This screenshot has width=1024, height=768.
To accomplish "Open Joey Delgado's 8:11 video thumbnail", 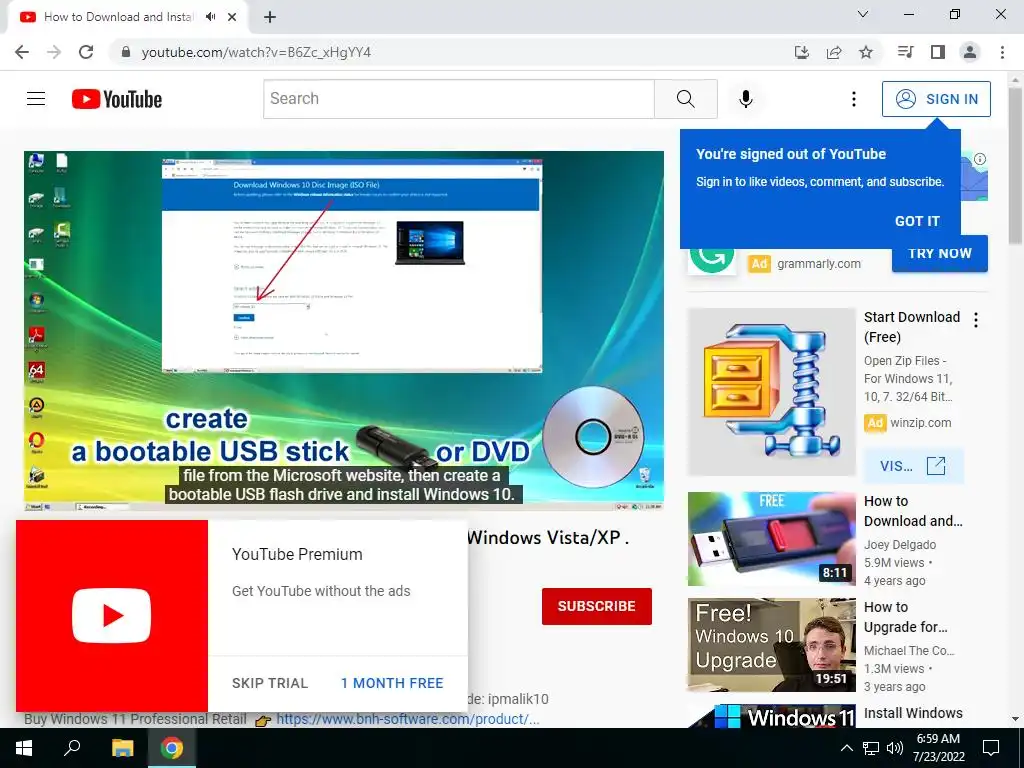I will click(x=771, y=539).
